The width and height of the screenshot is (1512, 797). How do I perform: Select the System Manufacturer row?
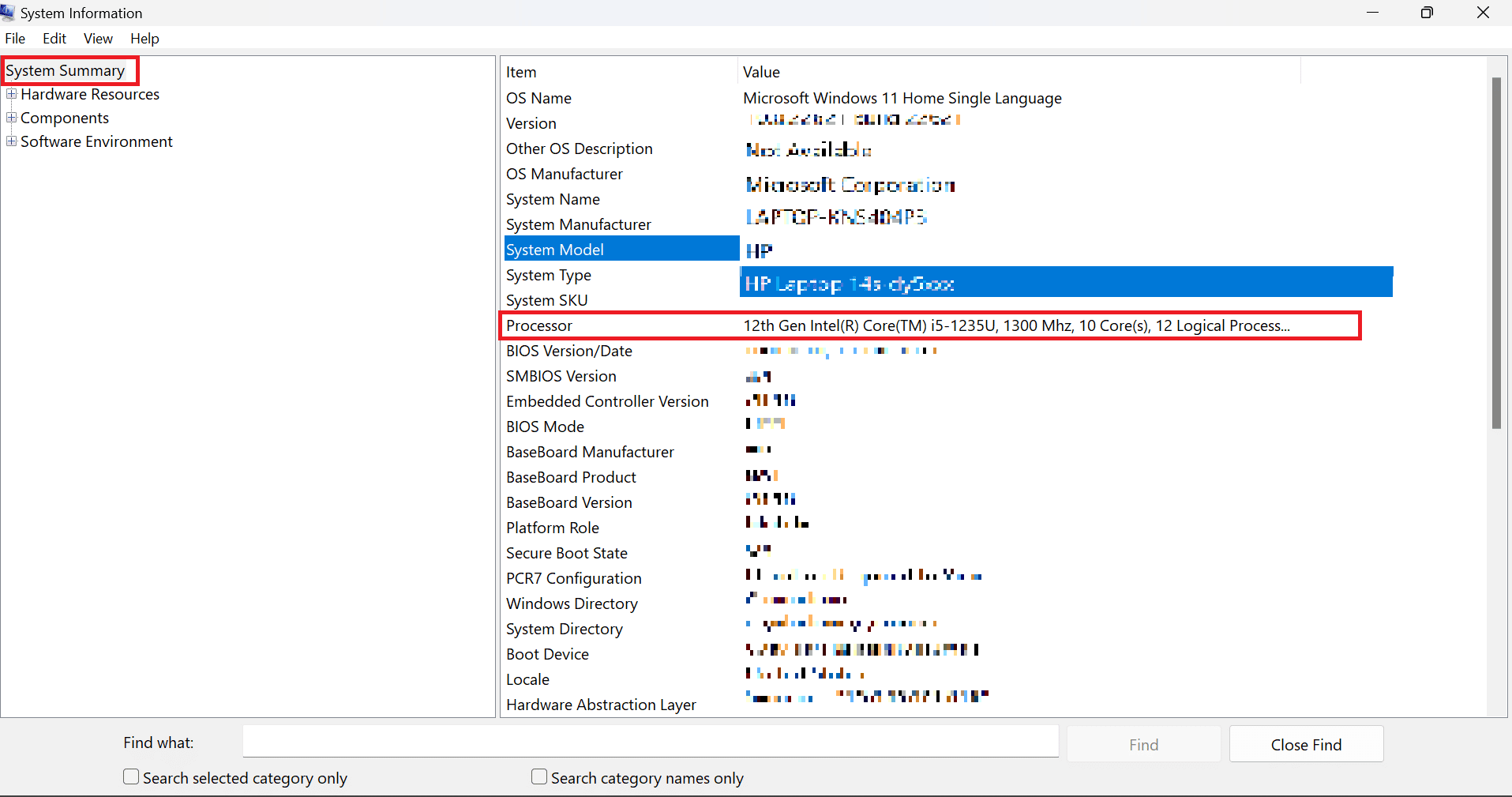[947, 224]
